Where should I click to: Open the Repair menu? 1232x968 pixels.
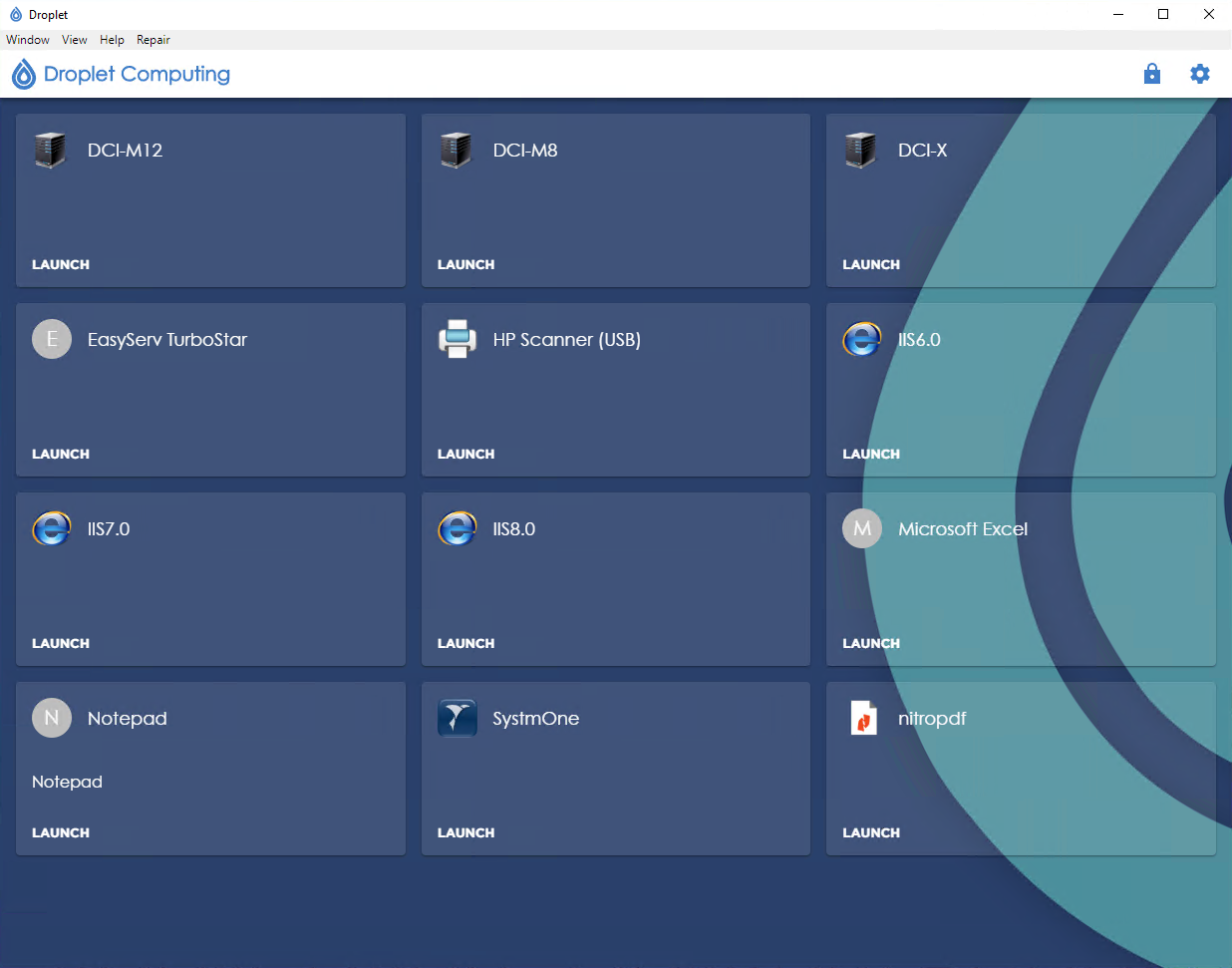tap(154, 40)
